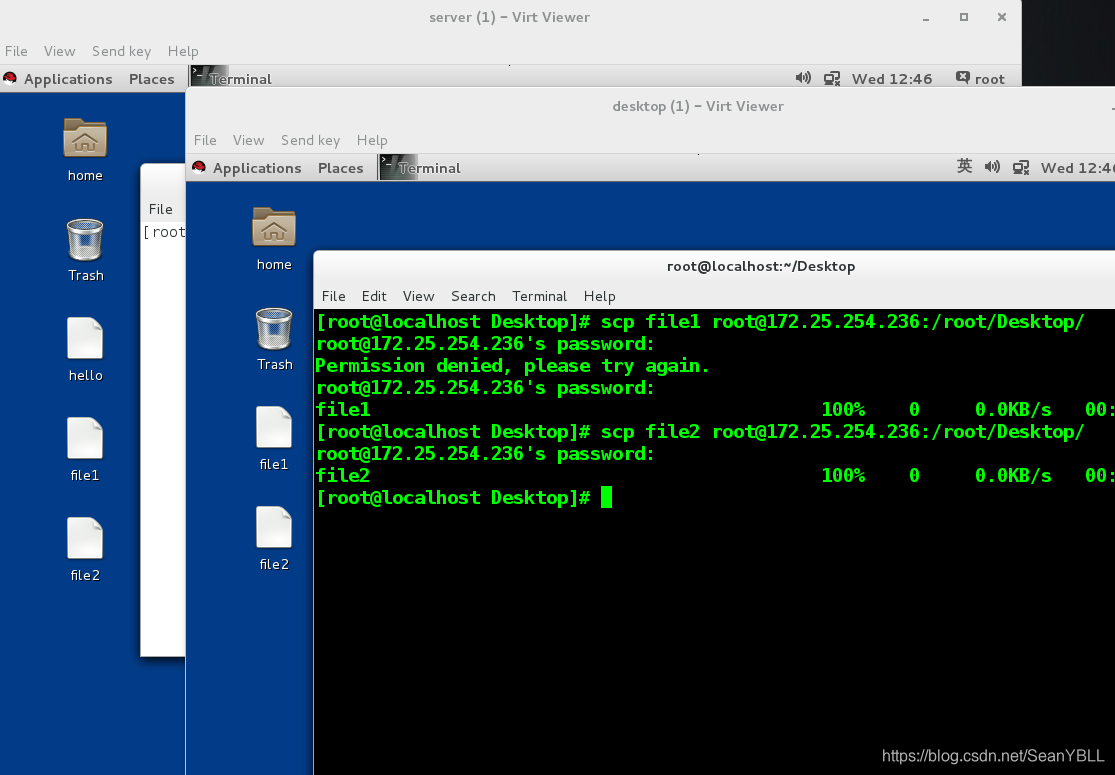Close the server Virt Viewer window
1115x775 pixels.
click(1001, 17)
